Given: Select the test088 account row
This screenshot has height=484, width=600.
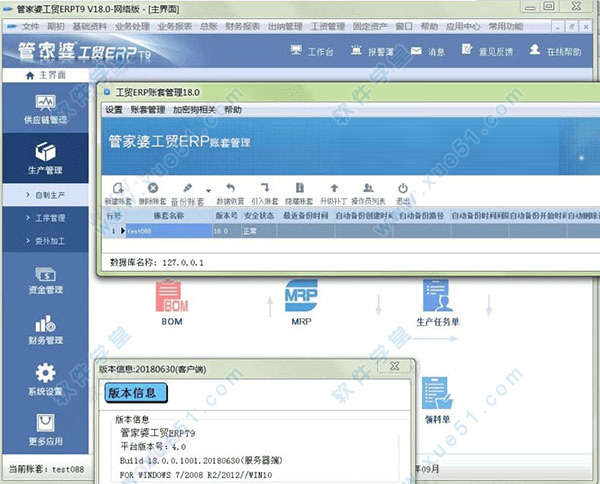Looking at the screenshot, I should (351, 231).
